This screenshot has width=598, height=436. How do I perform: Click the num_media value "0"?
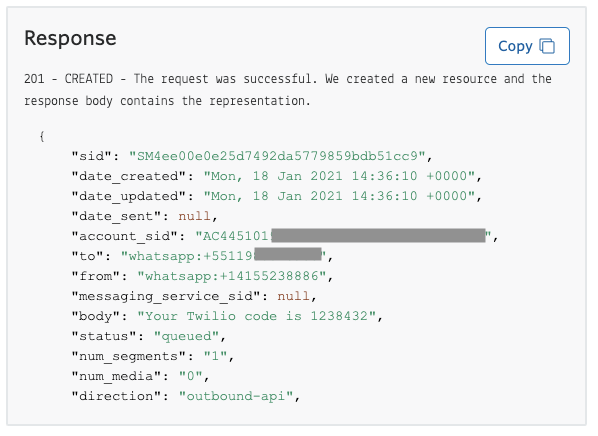tap(190, 376)
